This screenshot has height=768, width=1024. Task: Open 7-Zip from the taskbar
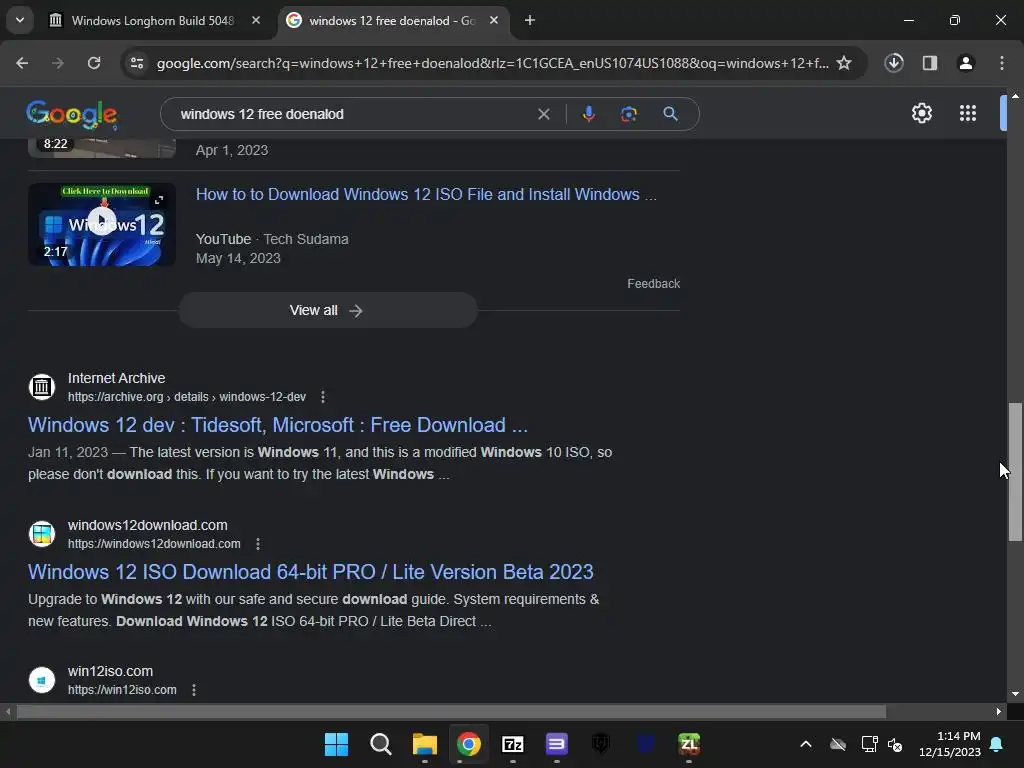(513, 744)
